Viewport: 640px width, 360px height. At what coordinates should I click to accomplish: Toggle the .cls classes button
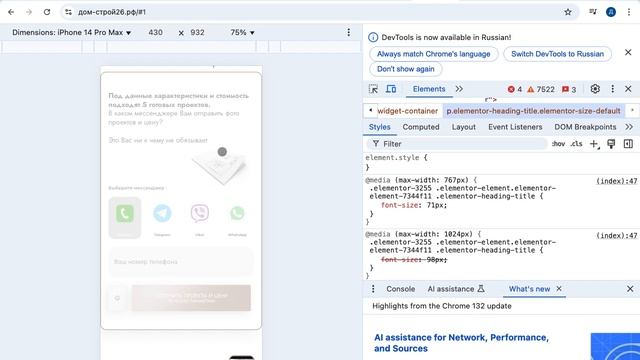[576, 144]
